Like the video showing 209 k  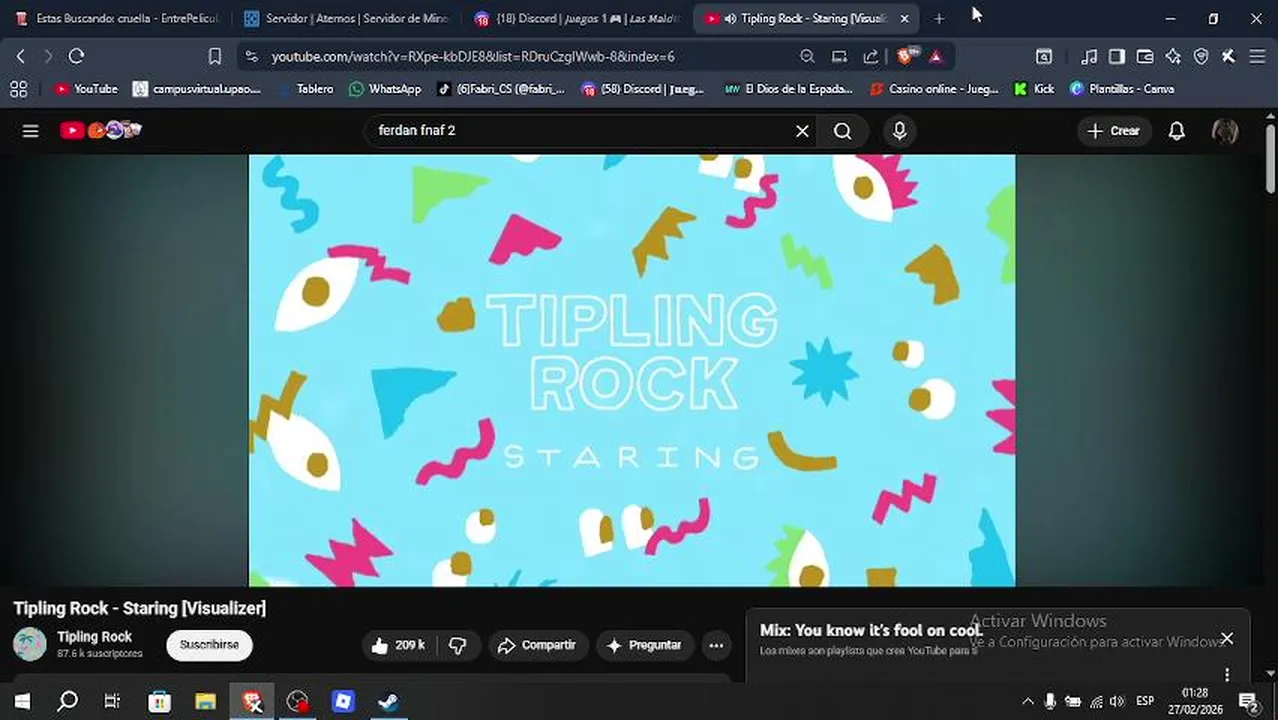398,645
